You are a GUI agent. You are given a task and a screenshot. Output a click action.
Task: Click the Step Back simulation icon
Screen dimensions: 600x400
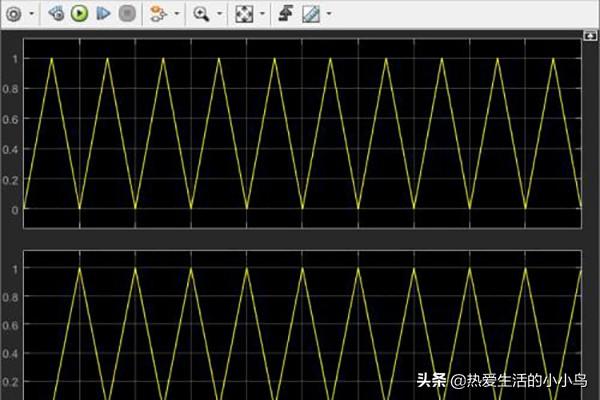click(56, 14)
